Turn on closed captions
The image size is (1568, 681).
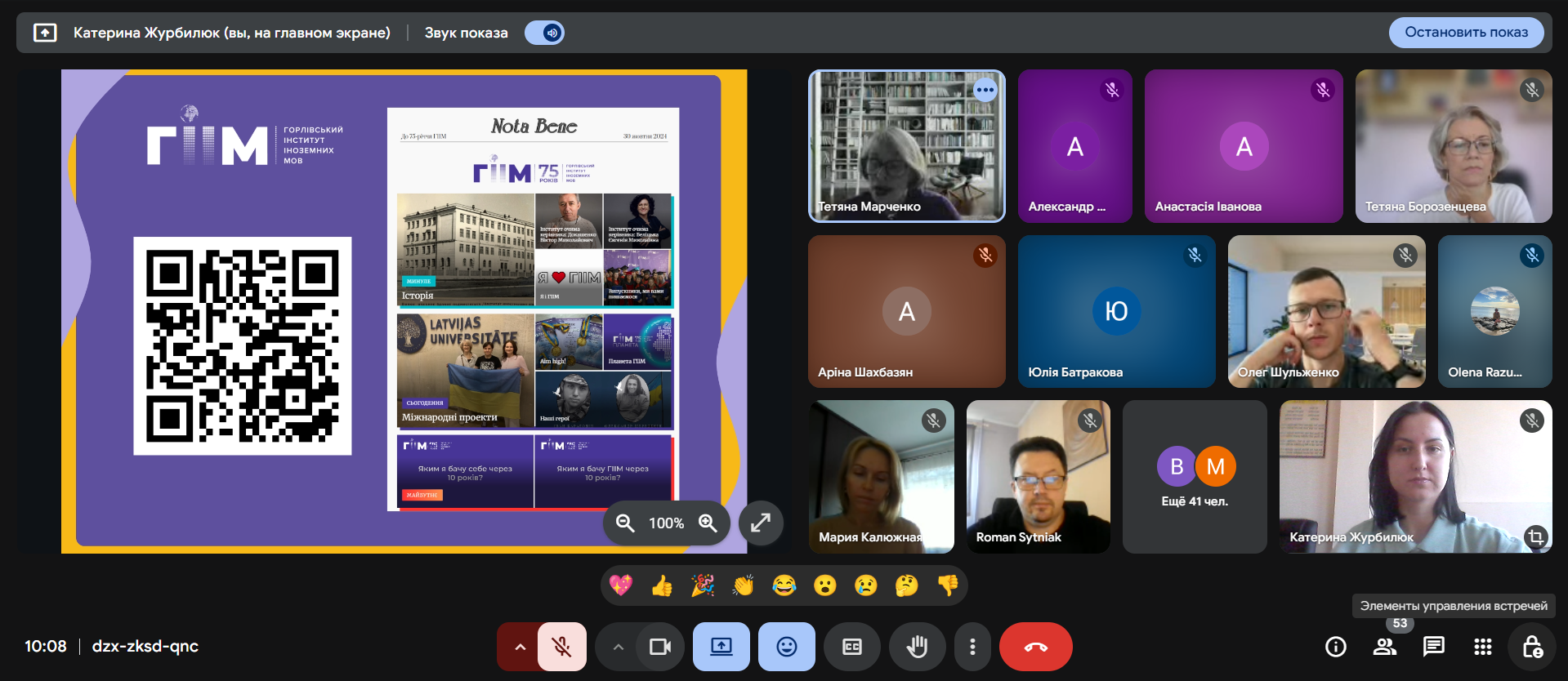point(851,647)
